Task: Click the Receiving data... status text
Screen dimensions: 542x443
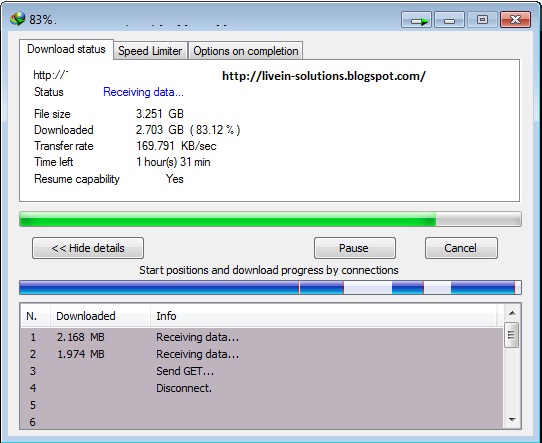Action: pos(143,92)
